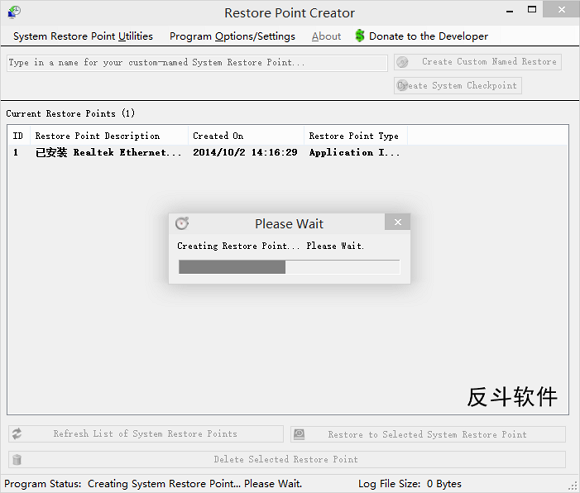
Task: Click the trash can delete icon
Action: (x=17, y=459)
